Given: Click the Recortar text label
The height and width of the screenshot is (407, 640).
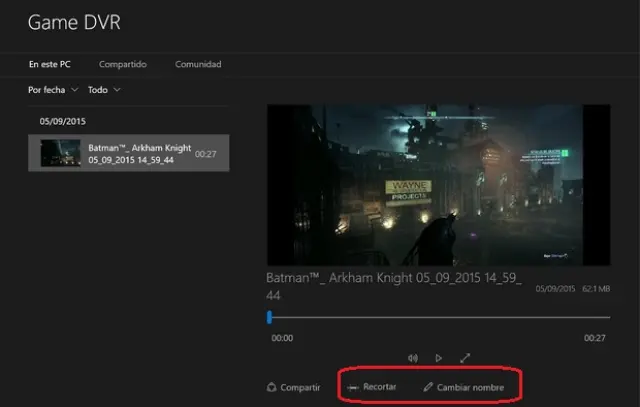Looking at the screenshot, I should pyautogui.click(x=379, y=387).
